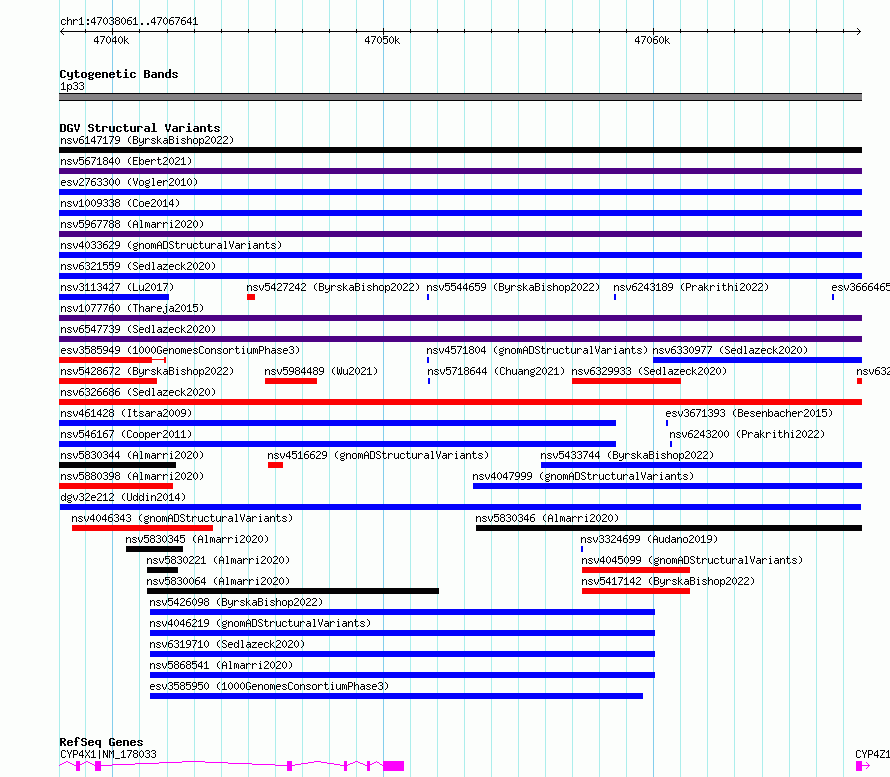The image size is (890, 777).
Task: Select the nsv4046343 red variant bar
Action: tap(142, 528)
